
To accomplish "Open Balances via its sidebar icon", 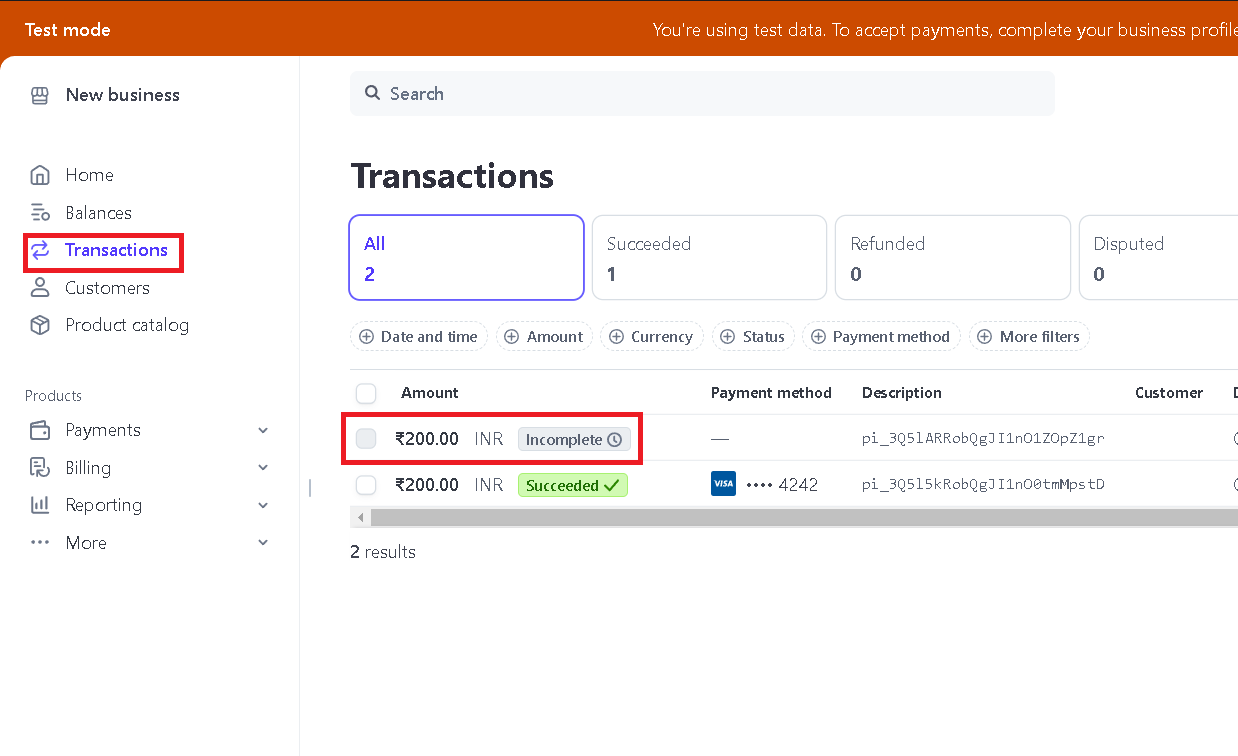I will (40, 213).
